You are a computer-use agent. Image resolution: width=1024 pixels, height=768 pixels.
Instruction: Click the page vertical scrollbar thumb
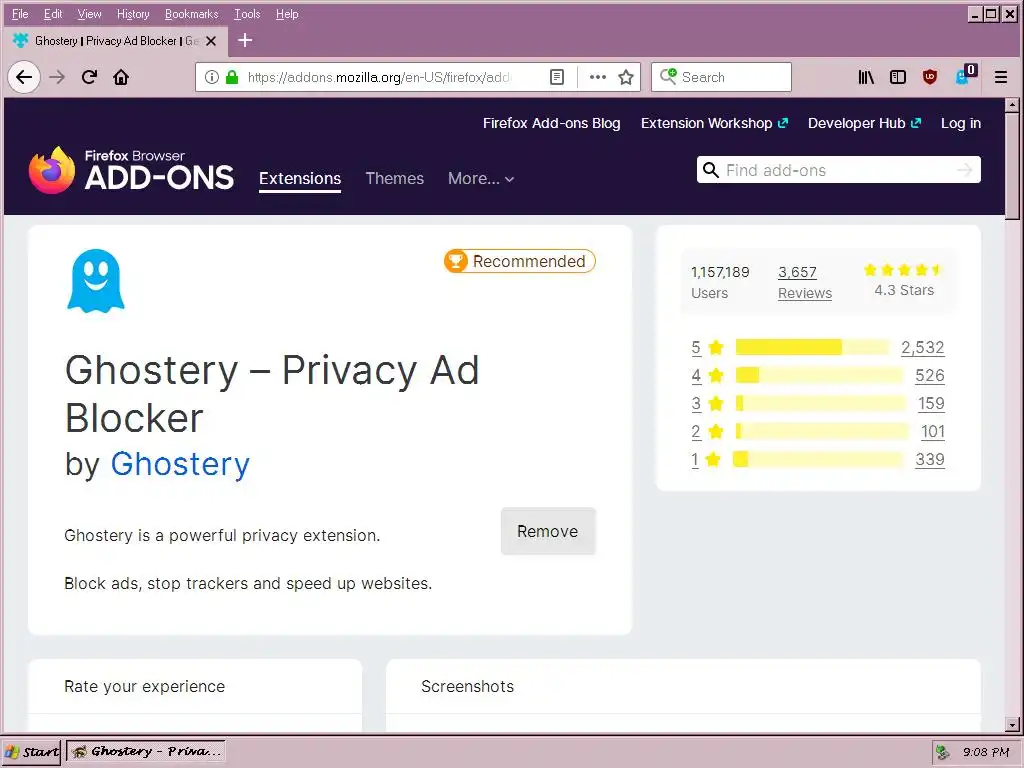(1012, 167)
